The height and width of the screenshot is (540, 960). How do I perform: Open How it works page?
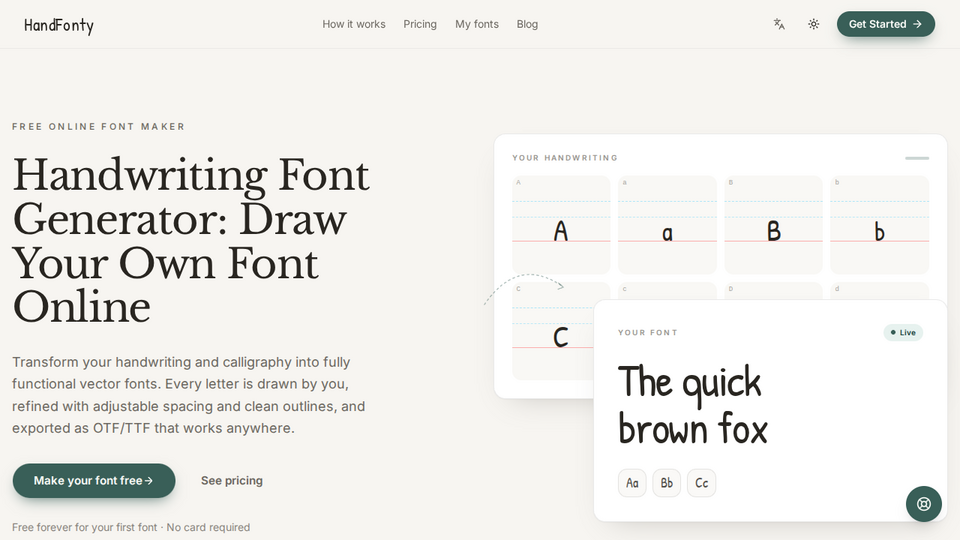(354, 24)
